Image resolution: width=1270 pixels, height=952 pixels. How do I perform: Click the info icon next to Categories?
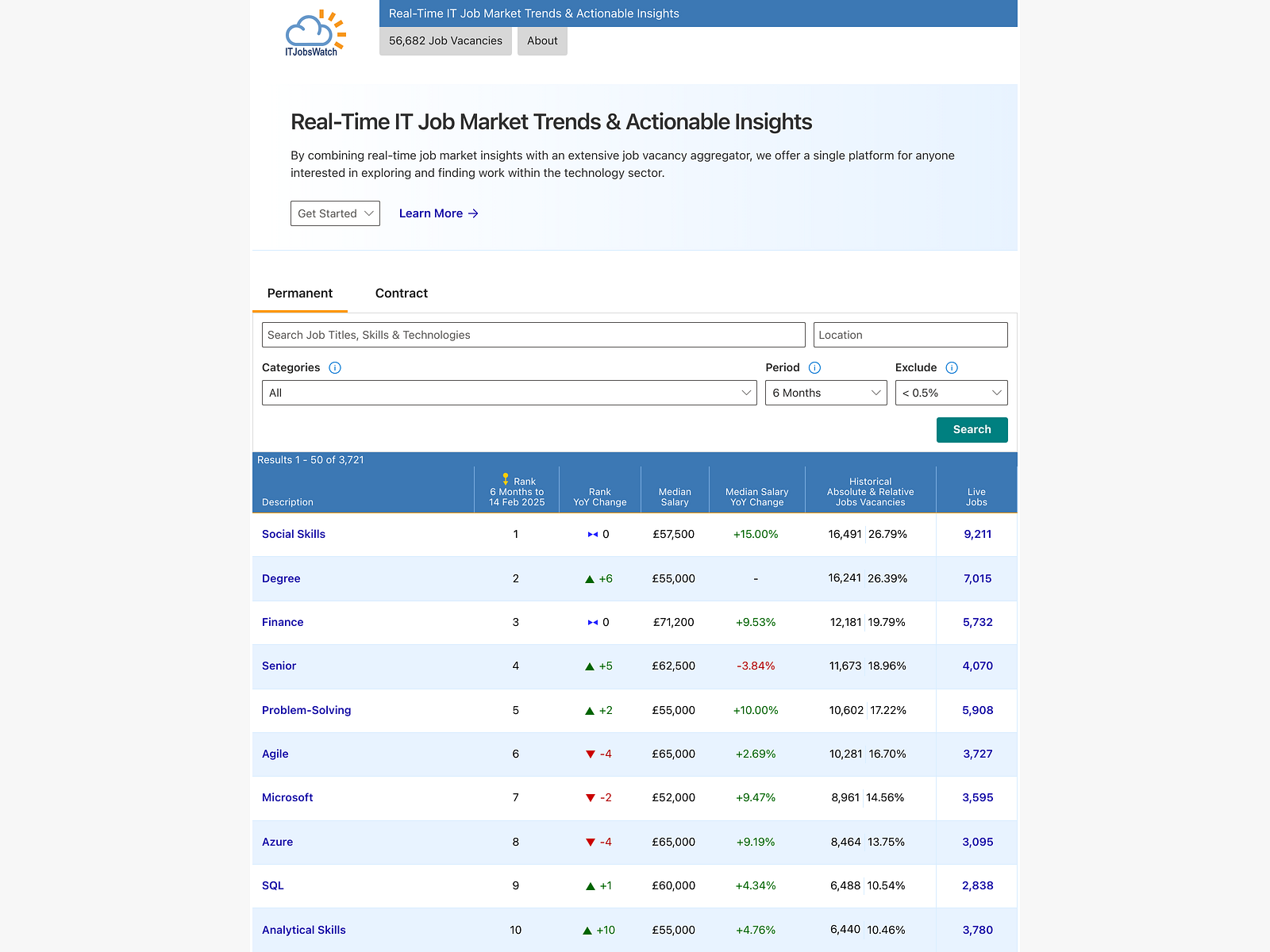tap(334, 367)
